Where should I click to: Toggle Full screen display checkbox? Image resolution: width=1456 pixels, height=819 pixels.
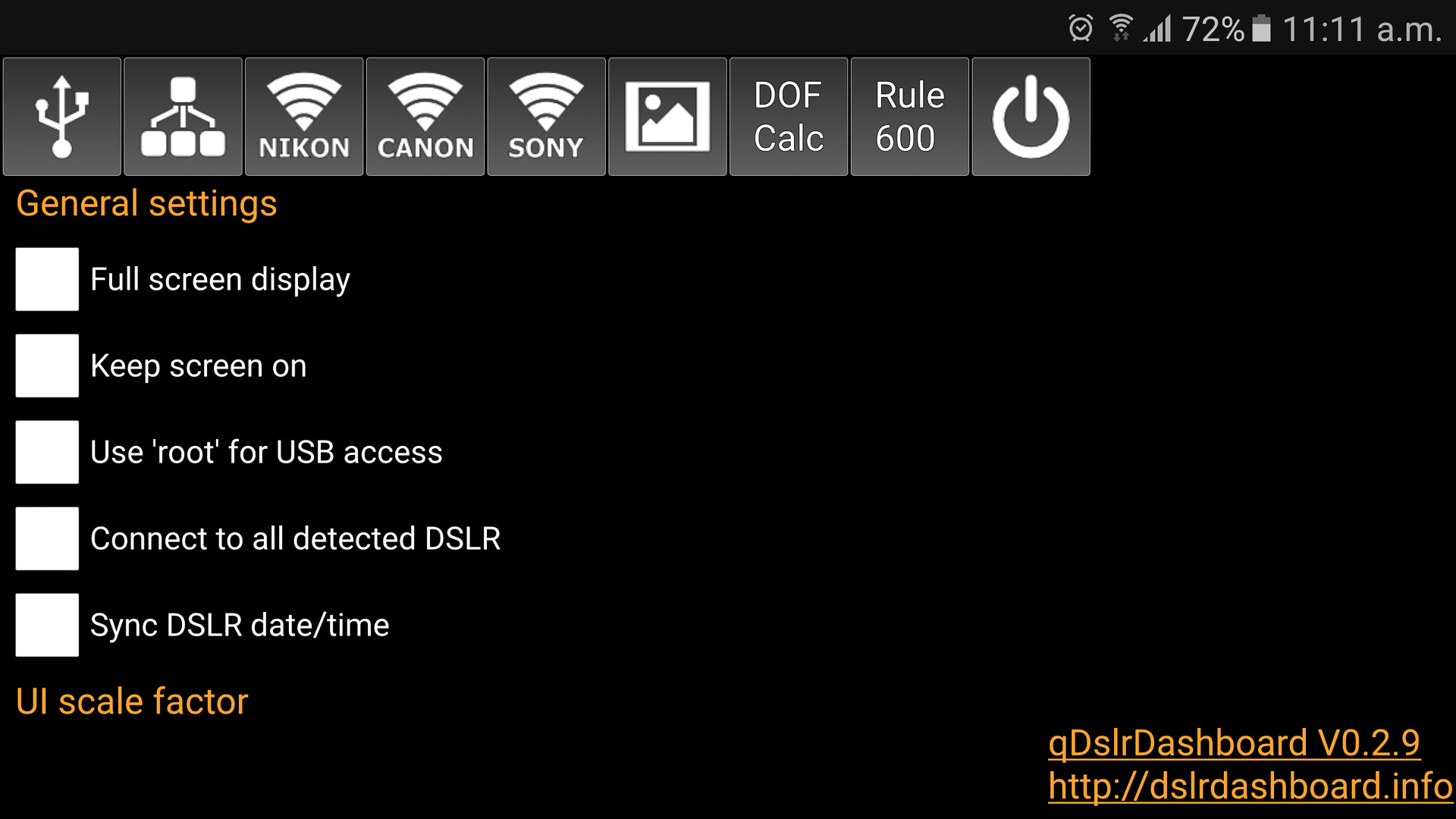coord(47,280)
